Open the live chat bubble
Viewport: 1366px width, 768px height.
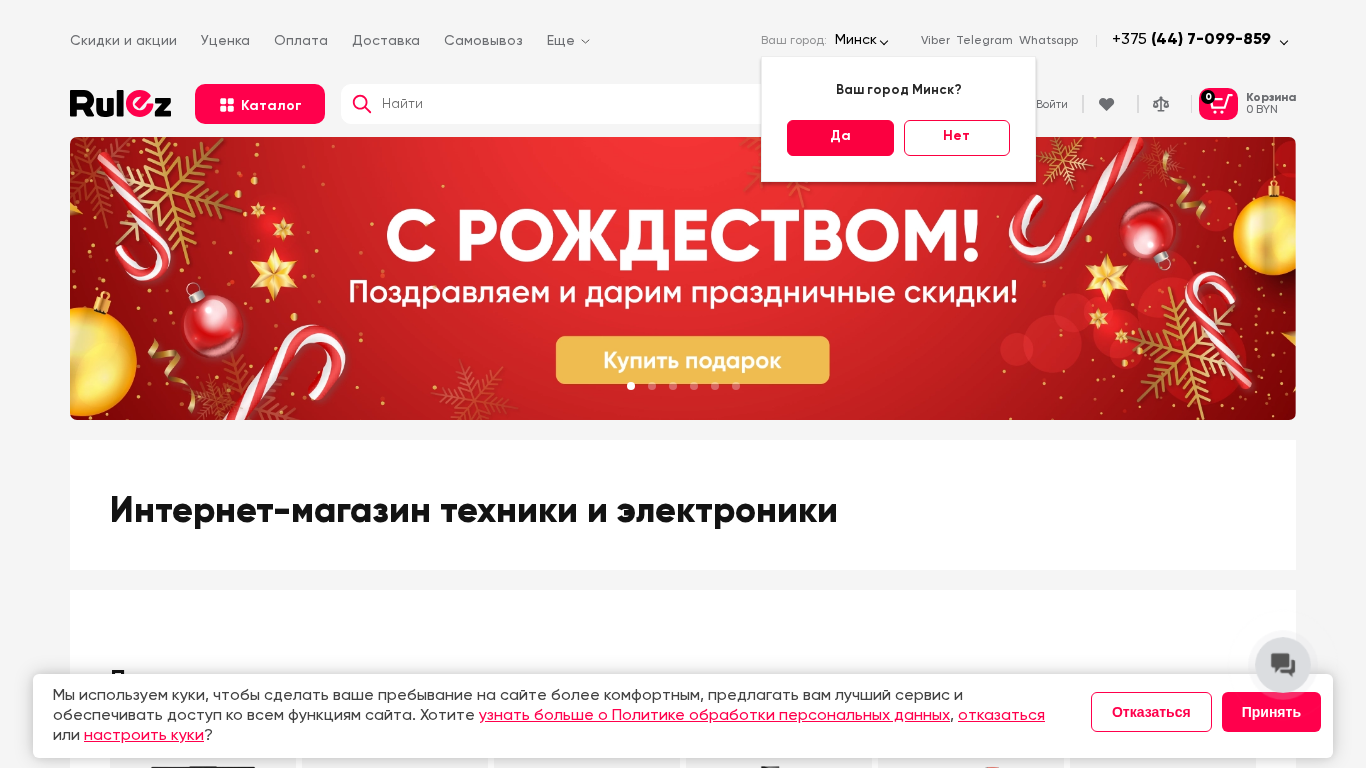click(x=1283, y=665)
